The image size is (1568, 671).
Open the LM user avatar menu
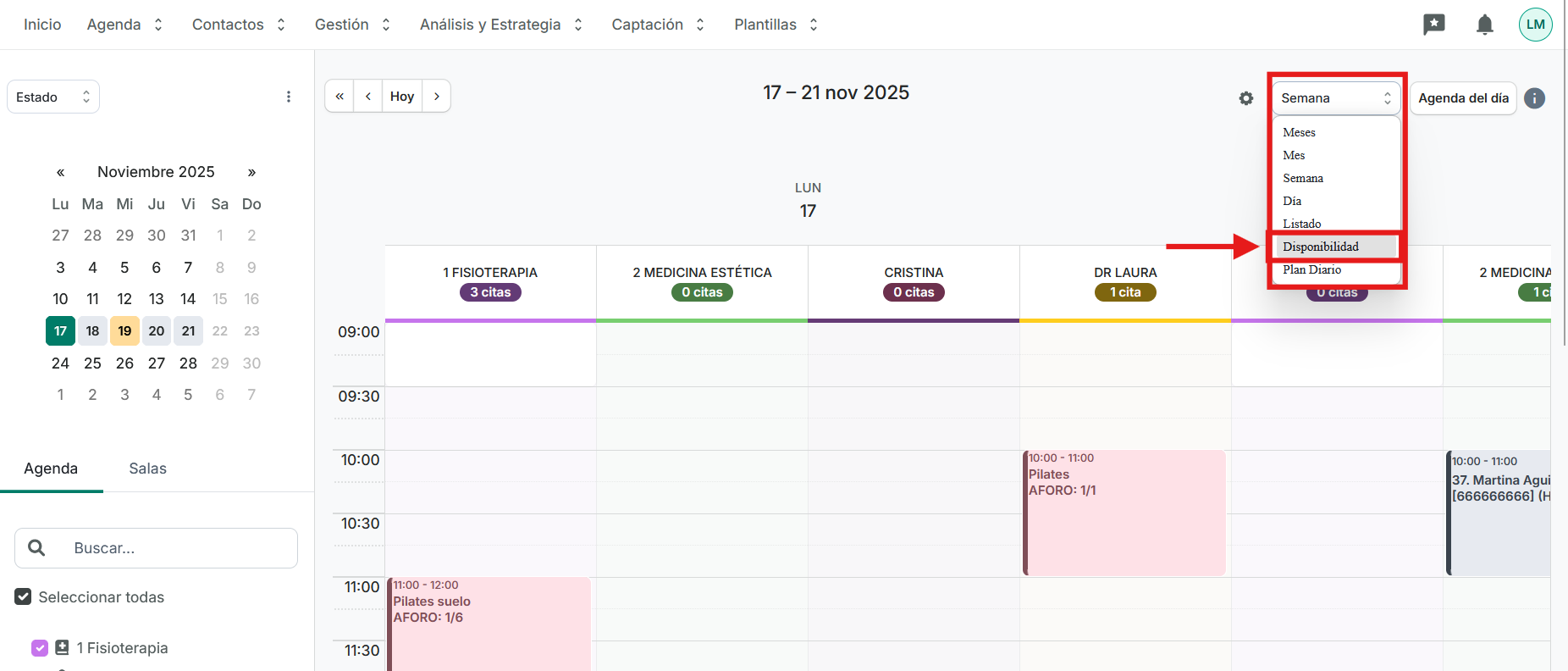point(1535,25)
